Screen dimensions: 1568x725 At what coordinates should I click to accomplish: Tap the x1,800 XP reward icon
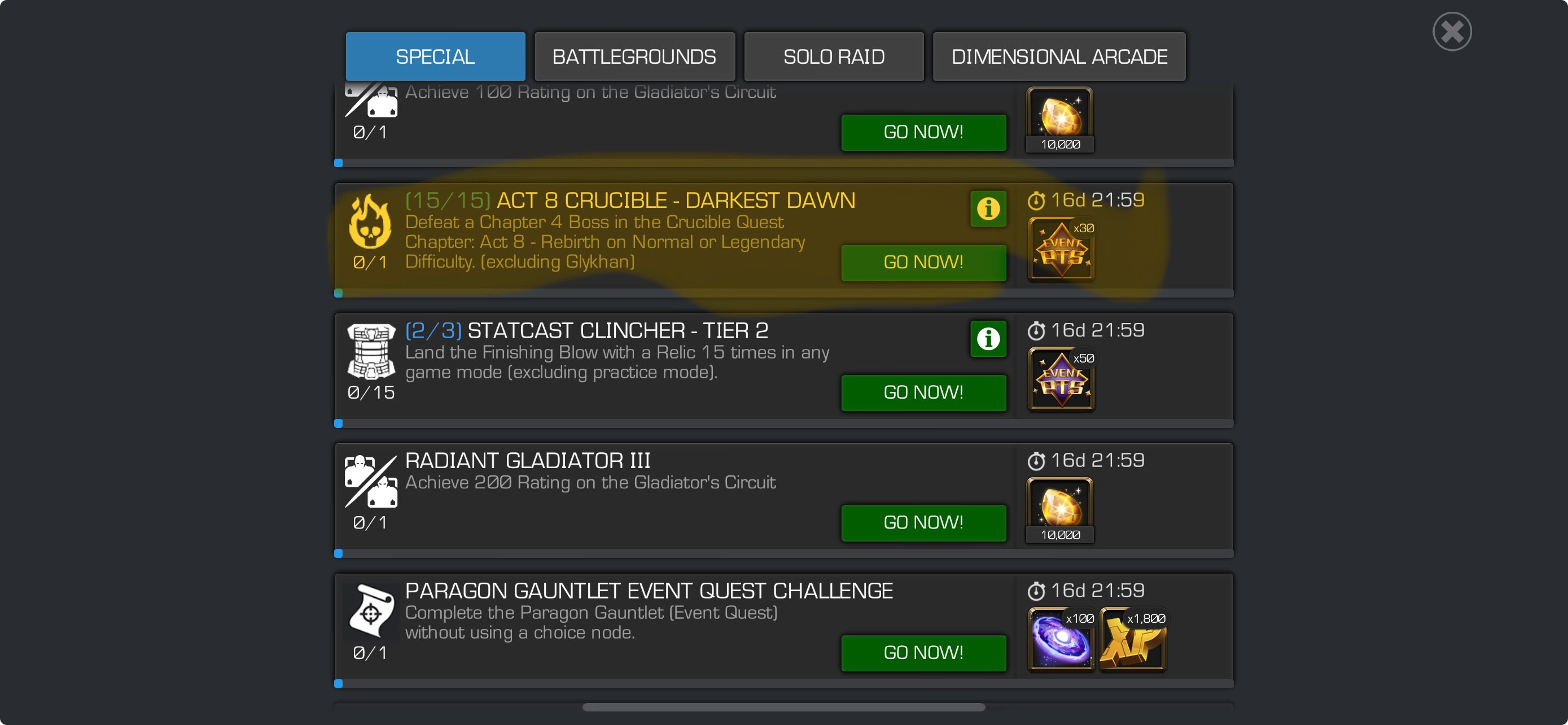(x=1133, y=640)
